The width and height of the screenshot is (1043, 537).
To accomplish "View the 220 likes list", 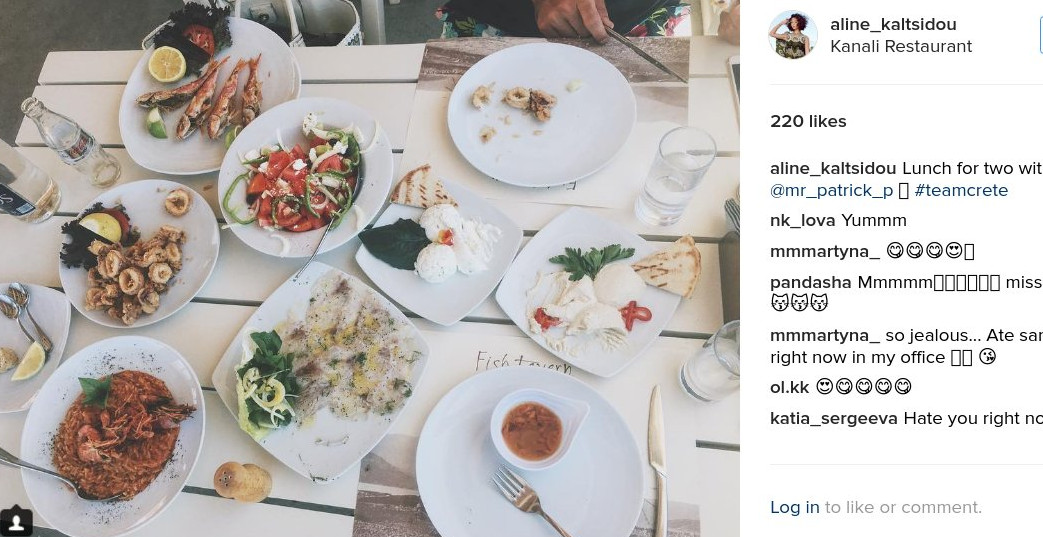I will [x=808, y=121].
